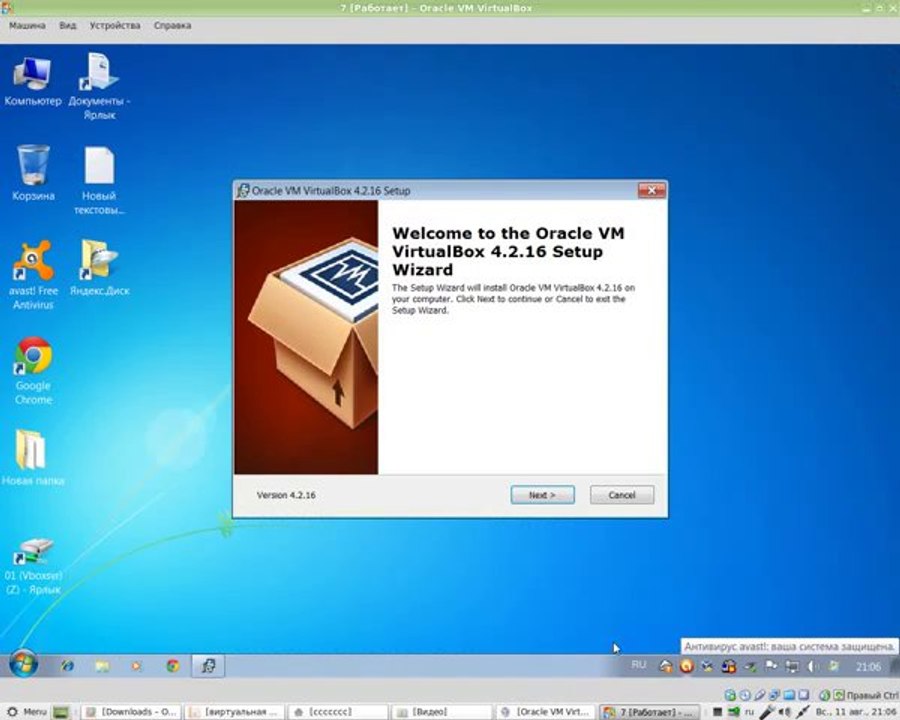Viewport: 900px width, 720px height.
Task: Click the guest taskbar clock 21:06
Action: [868, 667]
